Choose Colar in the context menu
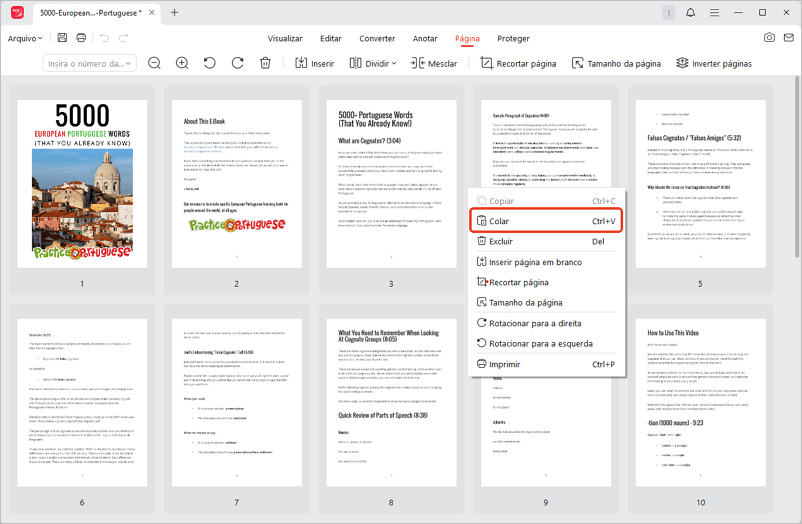The width and height of the screenshot is (802, 524). (546, 221)
